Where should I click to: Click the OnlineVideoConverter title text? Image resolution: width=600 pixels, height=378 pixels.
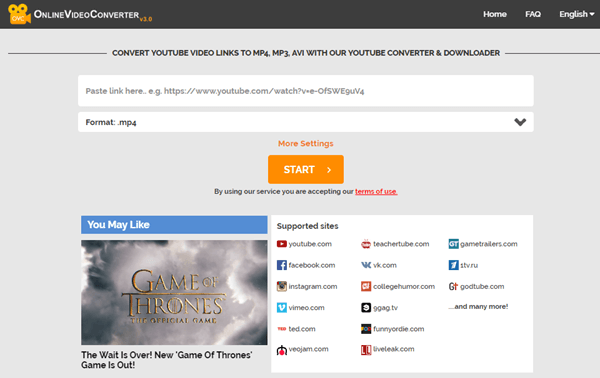tap(86, 15)
